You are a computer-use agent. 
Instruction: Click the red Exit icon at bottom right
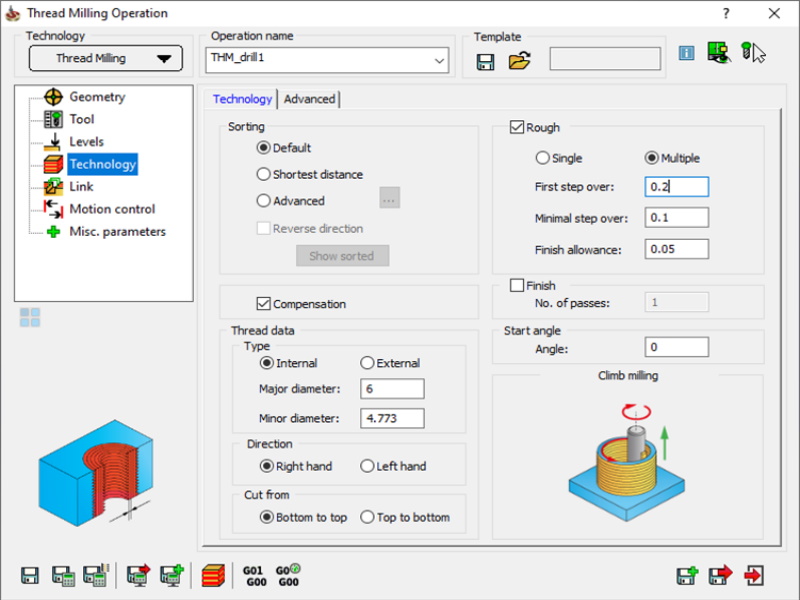754,576
